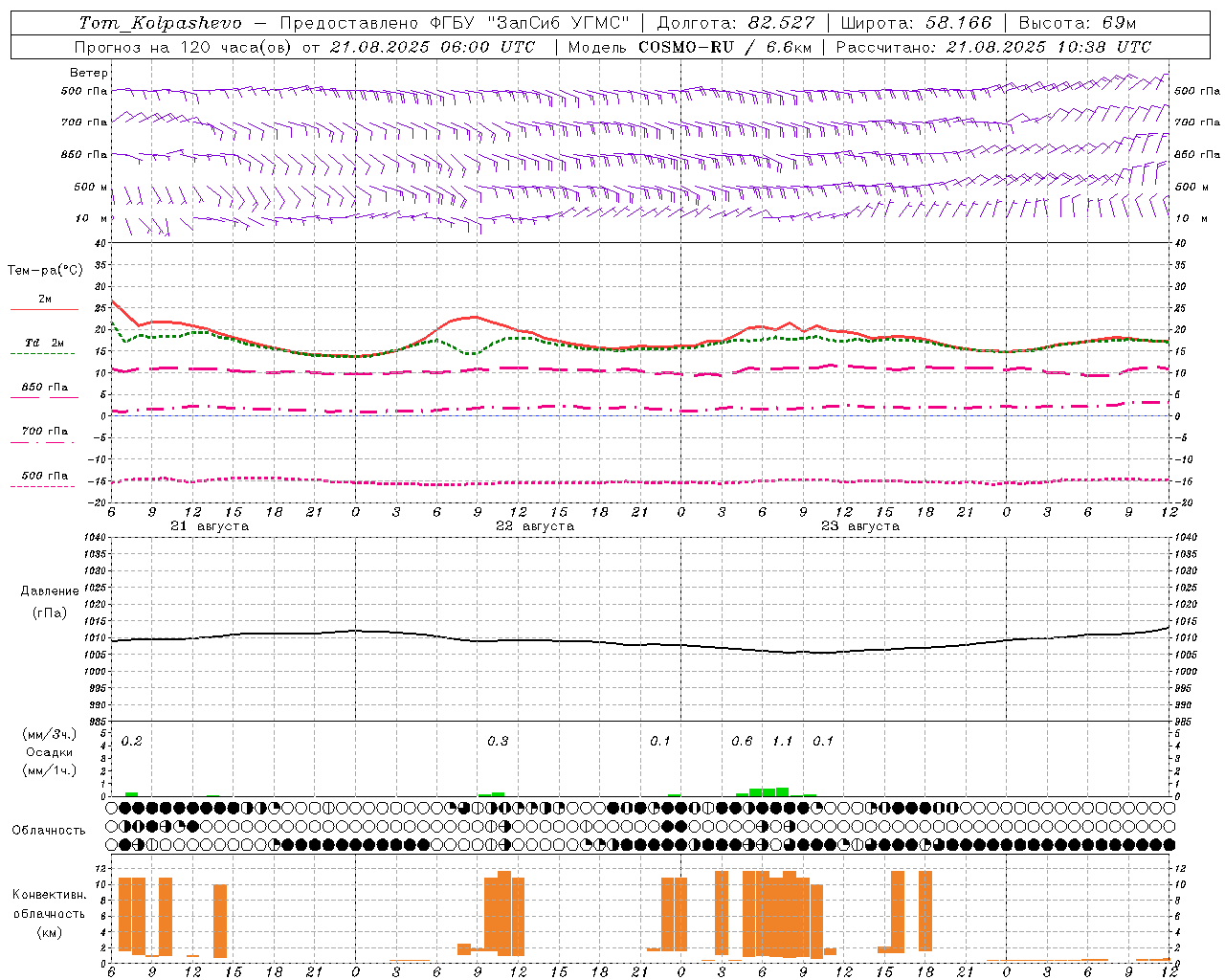Click the longitude value Долгота: 82.527
This screenshot has width=1225, height=980.
pyautogui.click(x=736, y=23)
